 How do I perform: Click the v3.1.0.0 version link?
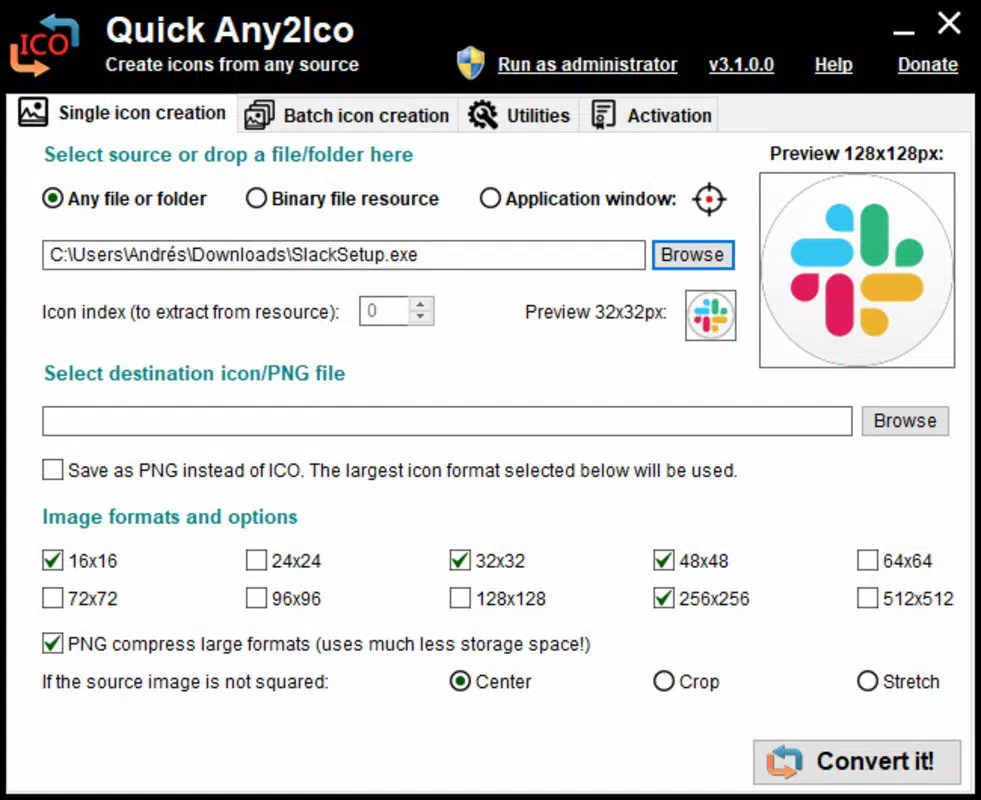tap(741, 64)
